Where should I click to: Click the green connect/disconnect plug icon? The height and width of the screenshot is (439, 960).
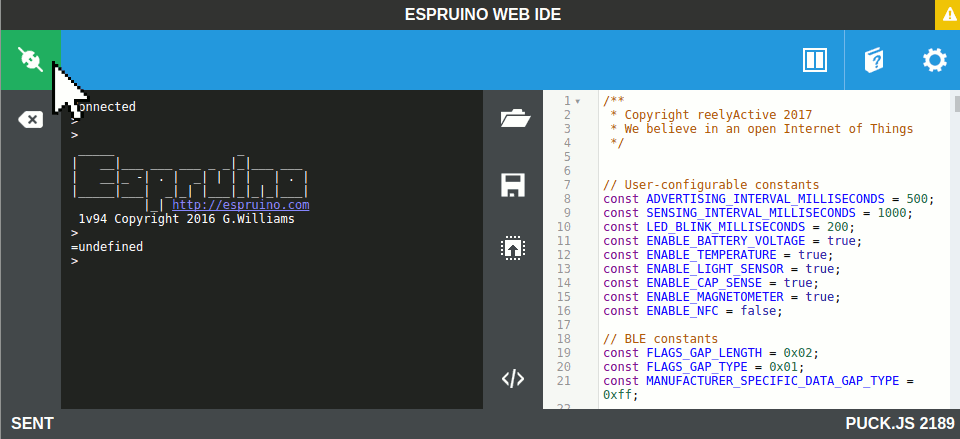[x=31, y=60]
